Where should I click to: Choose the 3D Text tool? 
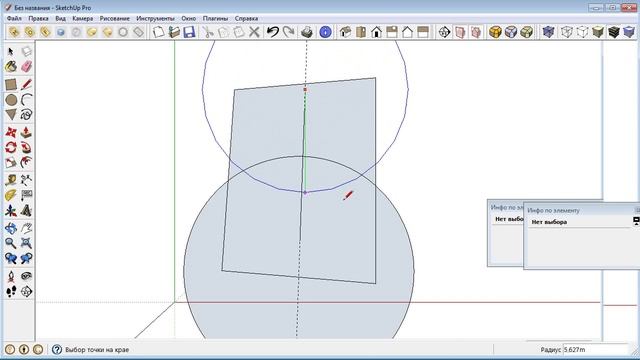click(27, 211)
